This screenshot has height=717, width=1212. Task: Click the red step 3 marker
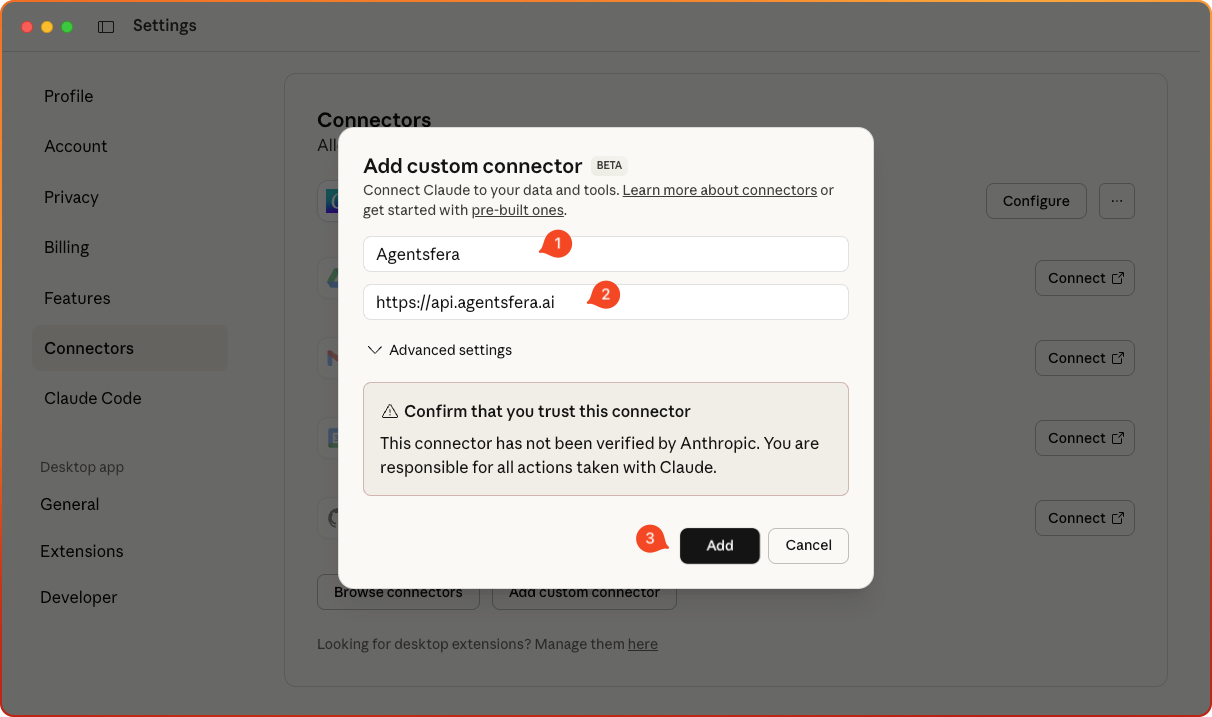tap(651, 539)
